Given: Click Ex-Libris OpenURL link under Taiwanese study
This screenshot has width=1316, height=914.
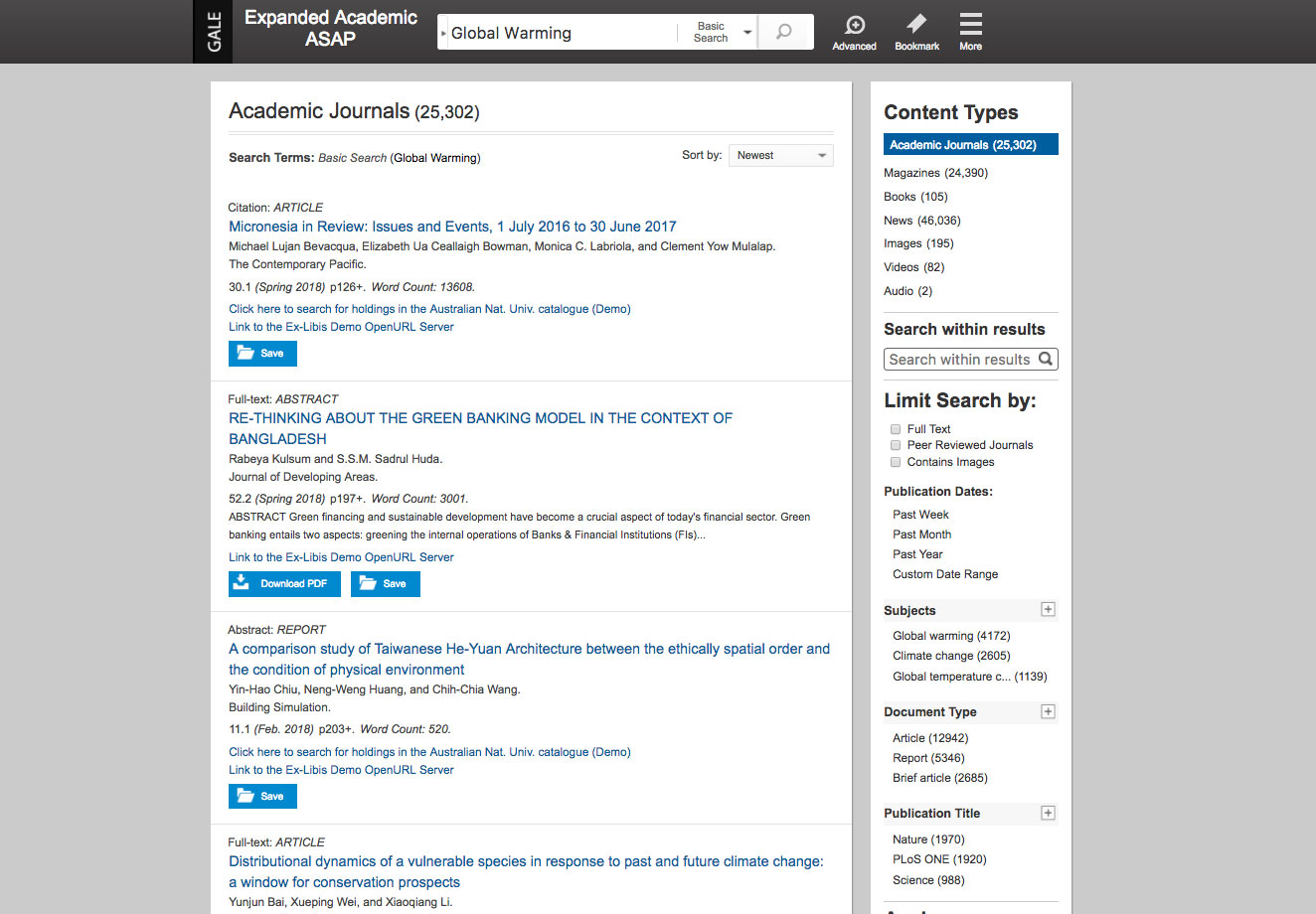Looking at the screenshot, I should point(341,770).
